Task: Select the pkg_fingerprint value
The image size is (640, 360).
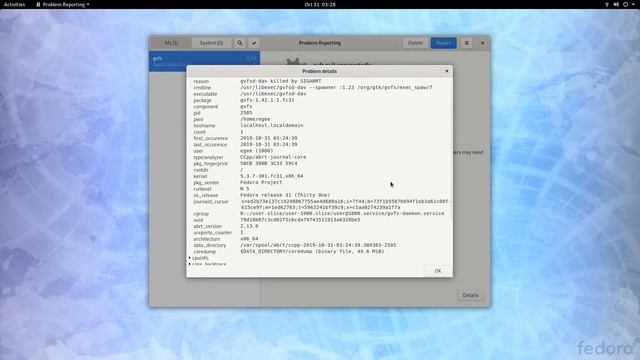Action: point(269,163)
